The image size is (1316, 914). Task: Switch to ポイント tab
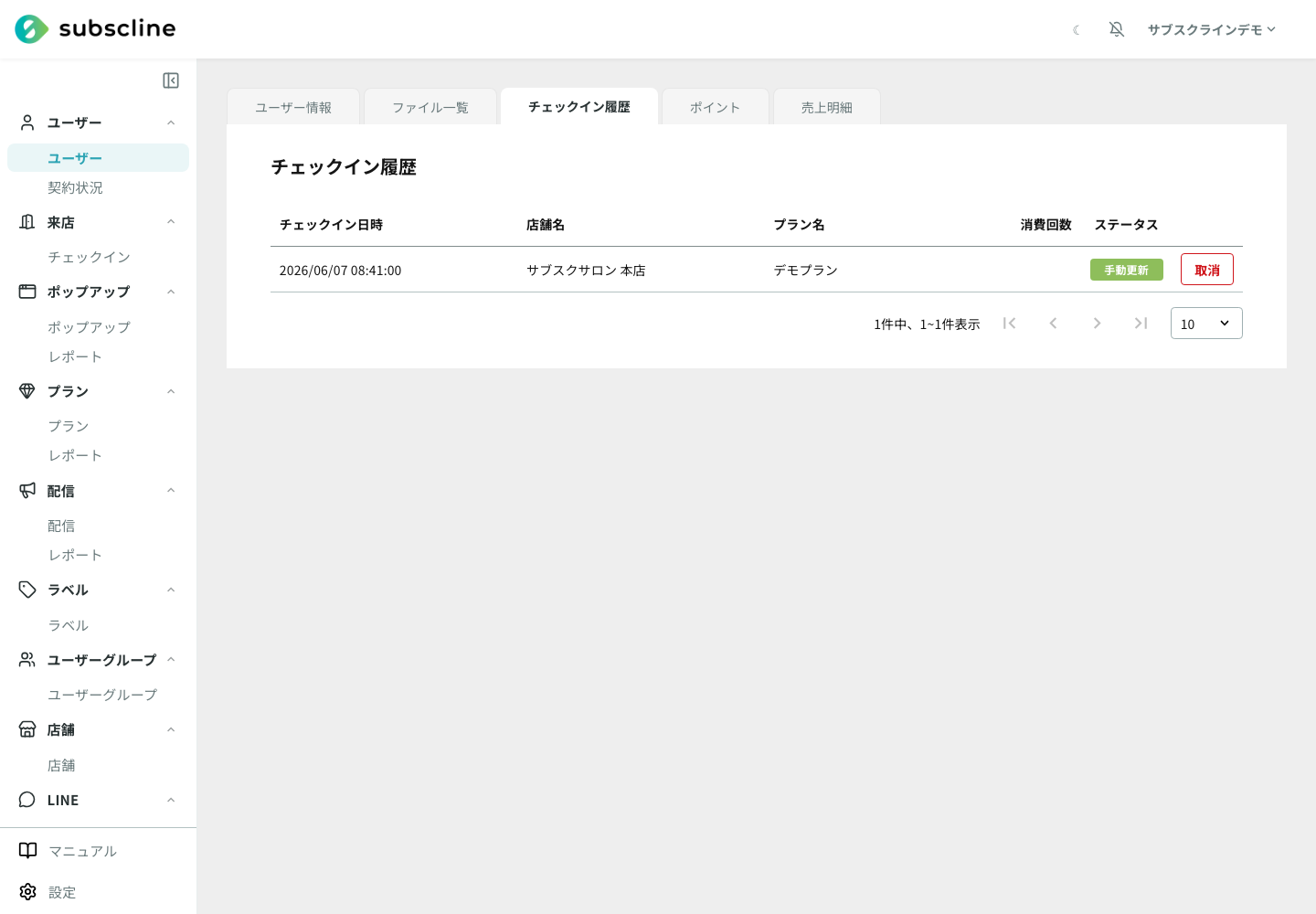[x=716, y=107]
